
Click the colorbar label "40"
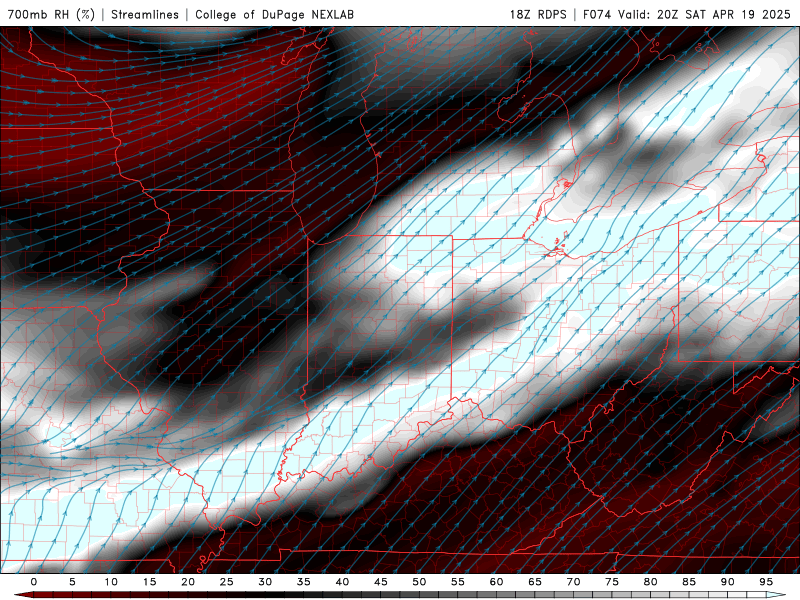pyautogui.click(x=342, y=582)
